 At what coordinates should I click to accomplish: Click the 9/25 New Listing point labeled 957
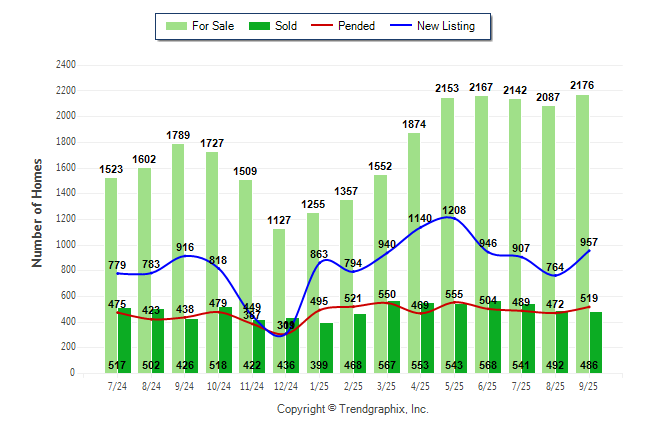(x=589, y=250)
